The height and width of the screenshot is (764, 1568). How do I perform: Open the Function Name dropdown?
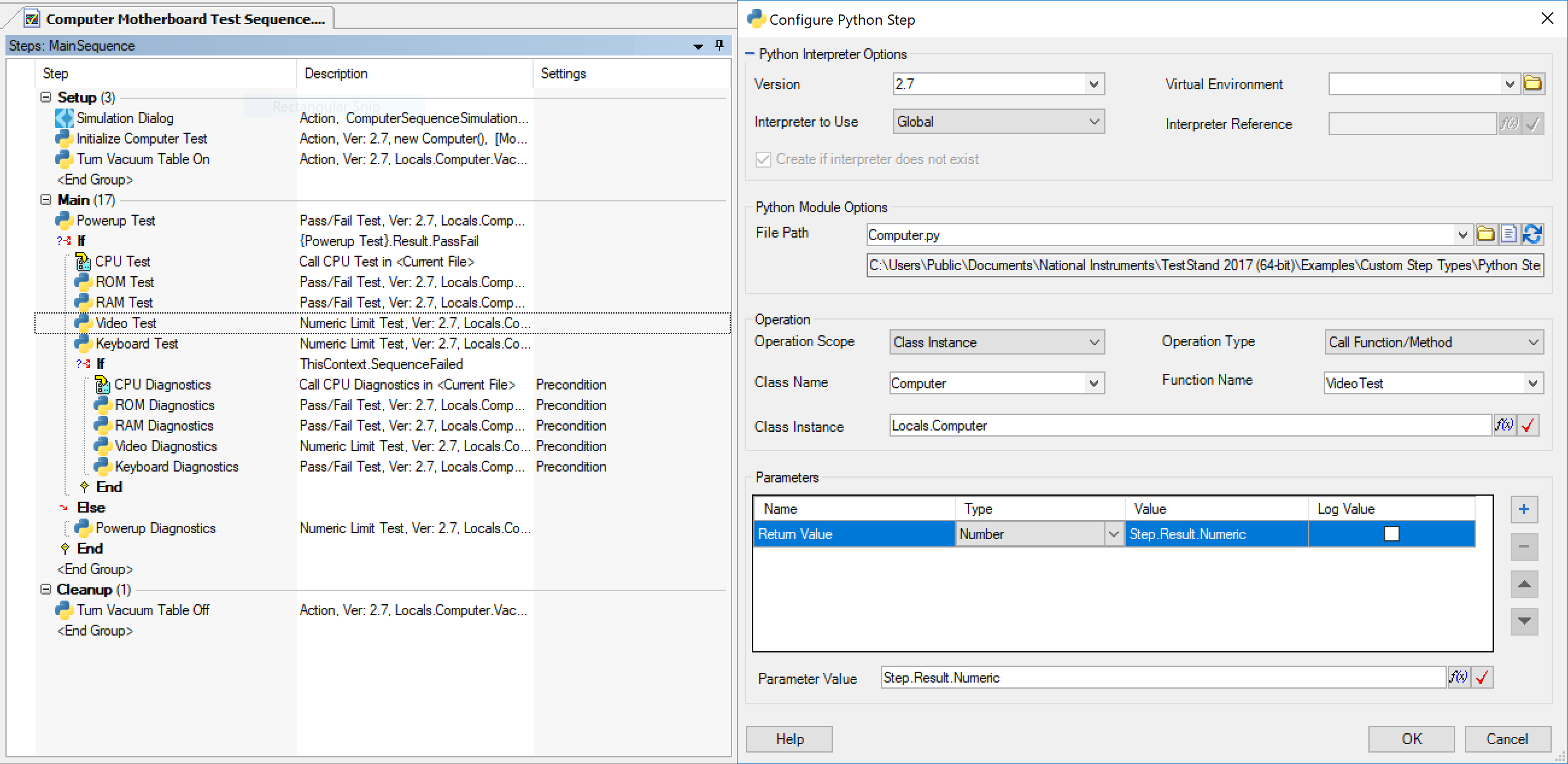[1532, 383]
